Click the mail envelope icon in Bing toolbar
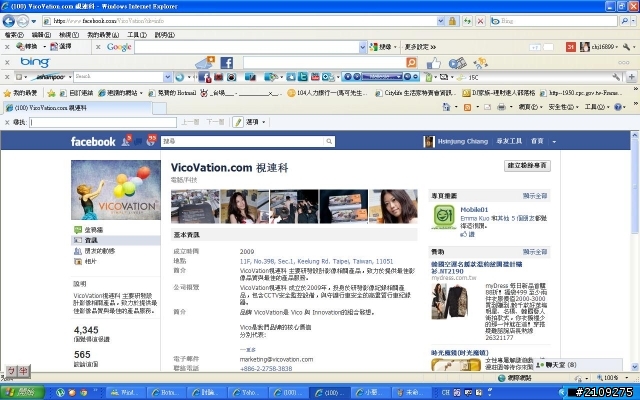Screen dimensions: 640x400 (x=204, y=62)
